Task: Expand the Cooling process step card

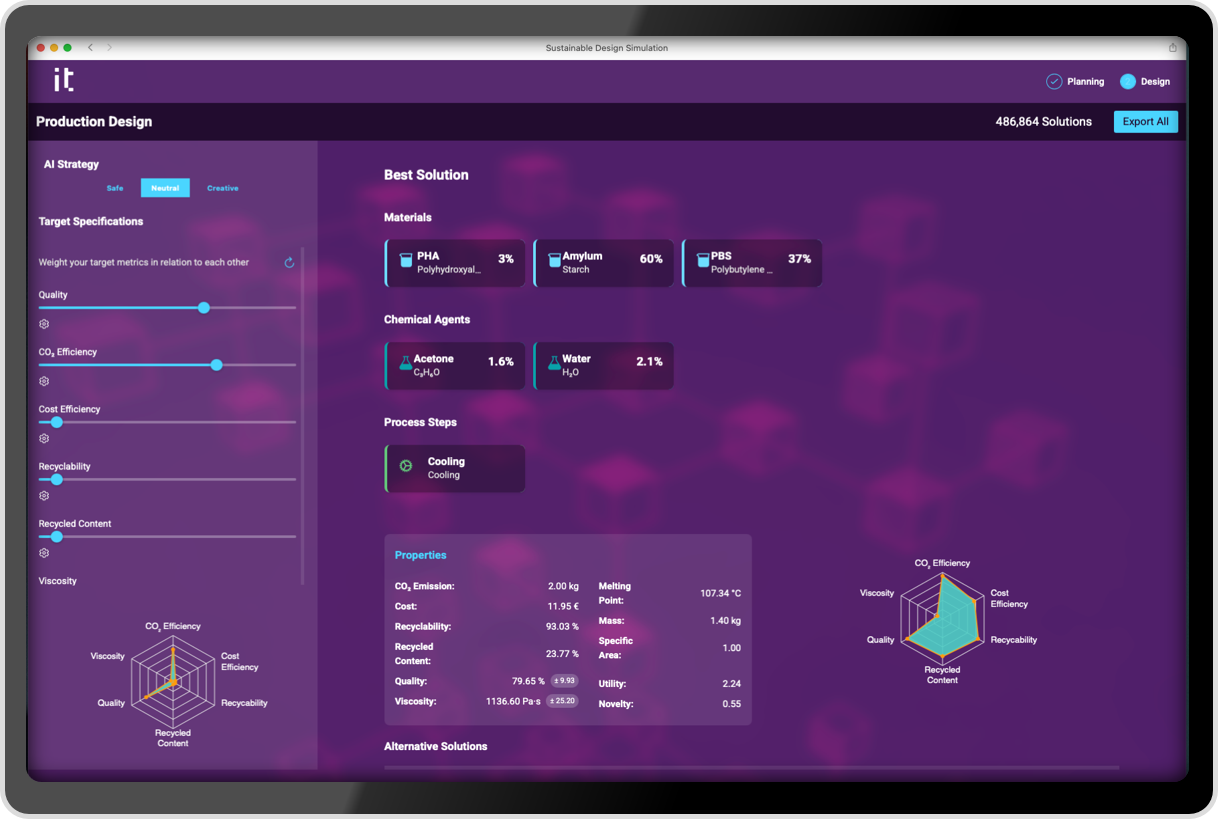Action: [455, 468]
